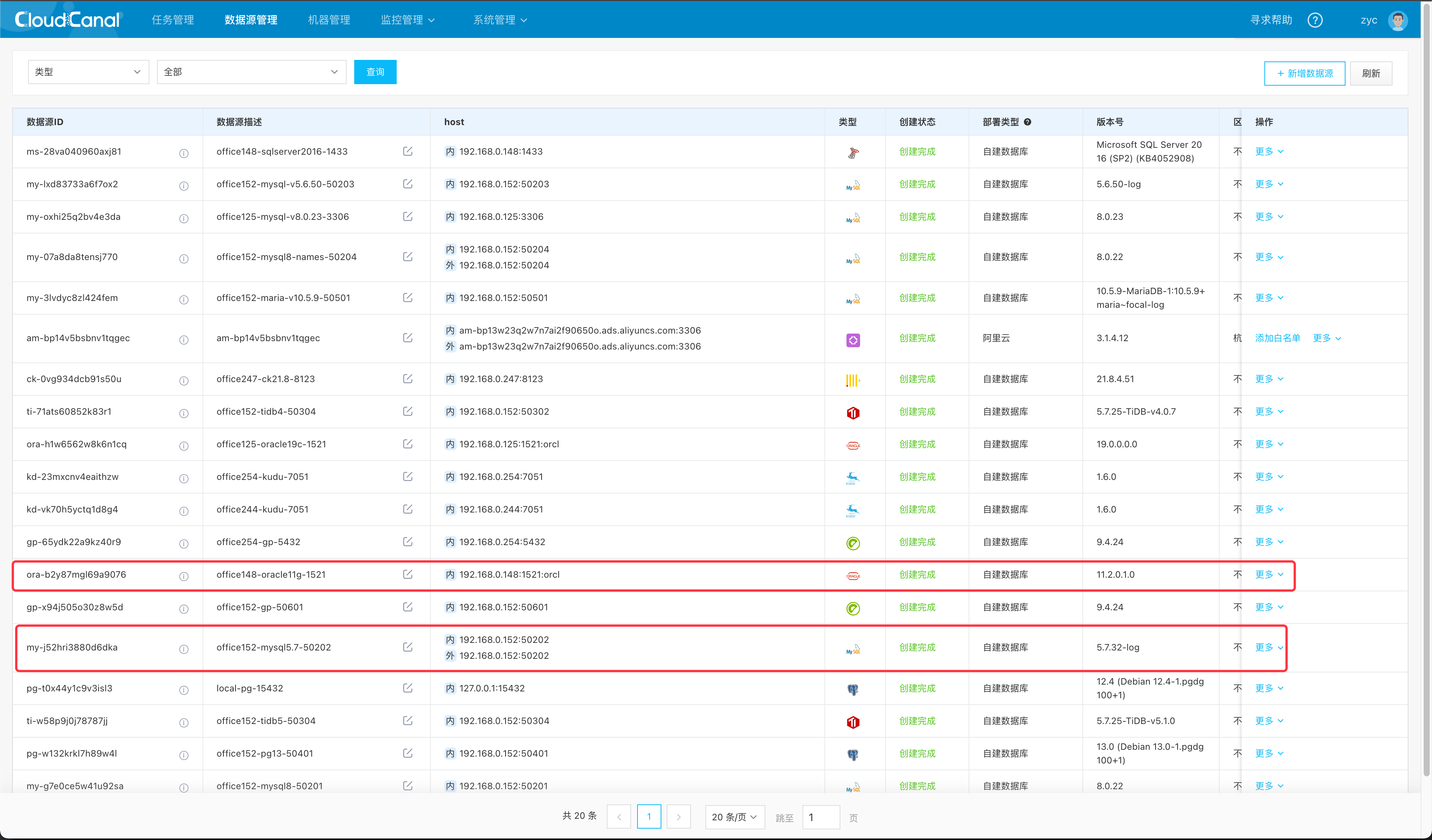Go to 数据源管理 tab

(x=251, y=20)
